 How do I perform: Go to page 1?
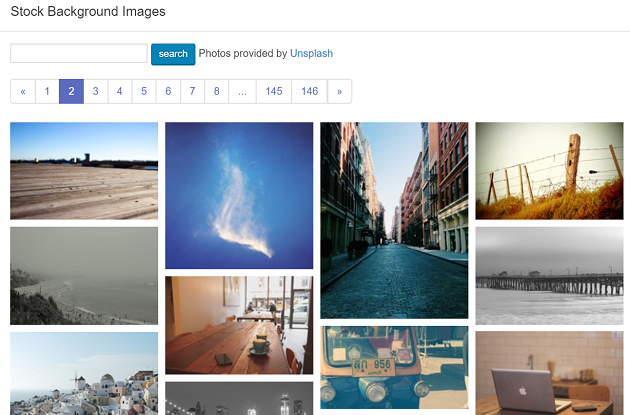point(47,92)
